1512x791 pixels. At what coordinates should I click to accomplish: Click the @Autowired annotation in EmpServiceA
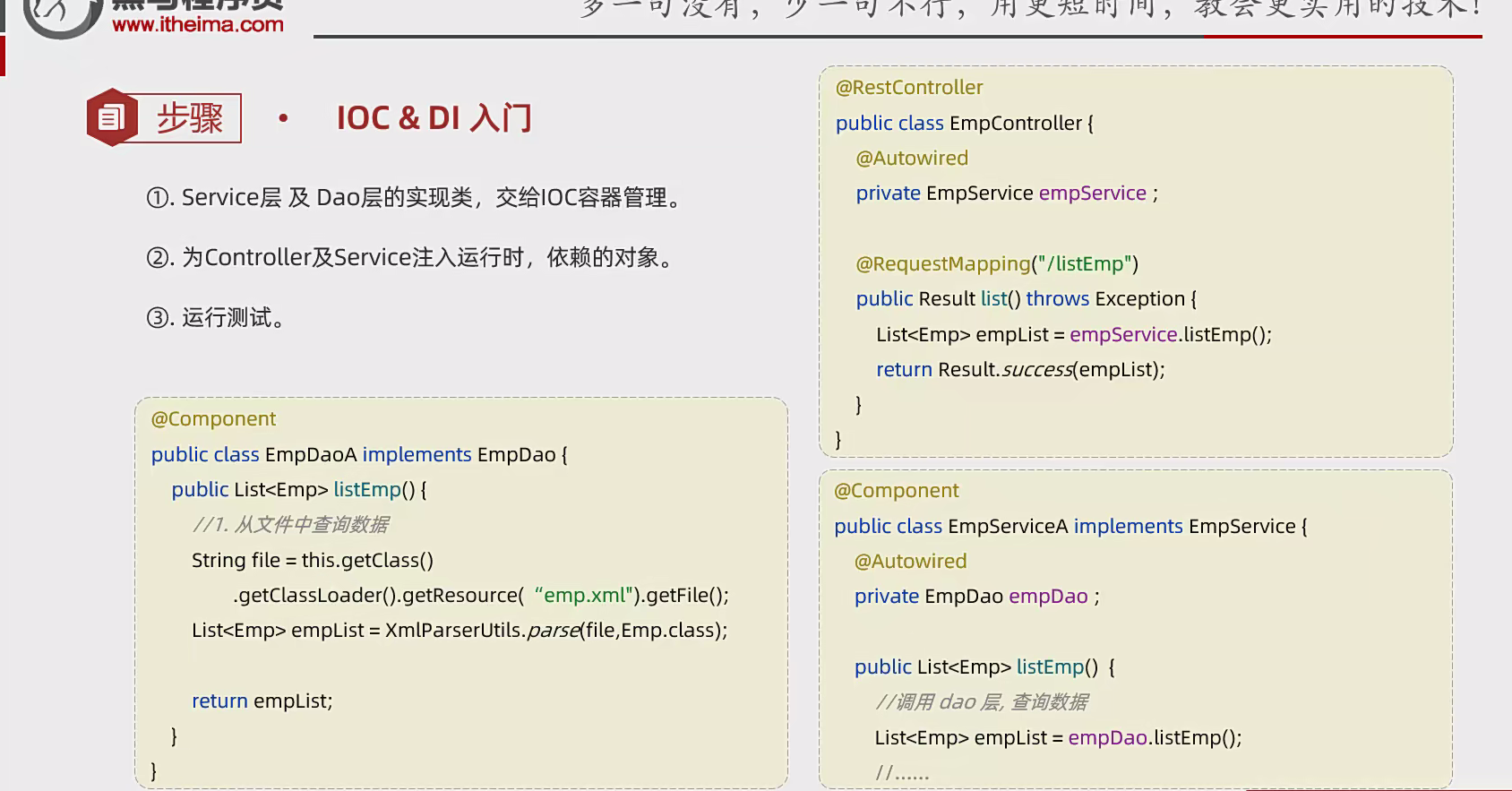point(910,562)
